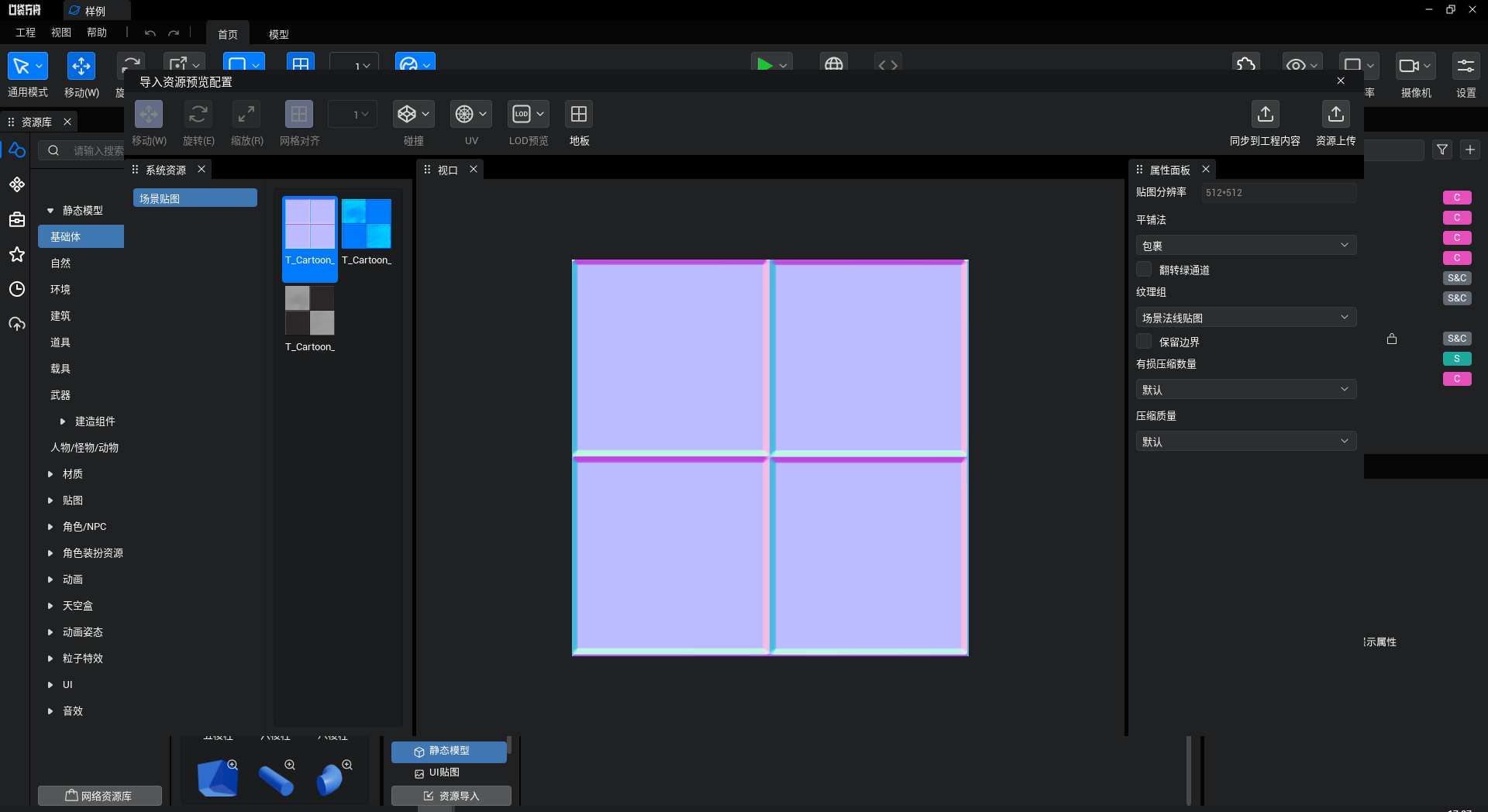Select the blue T_Cartoon_ texture thumbnail
The width and height of the screenshot is (1488, 812).
367,224
